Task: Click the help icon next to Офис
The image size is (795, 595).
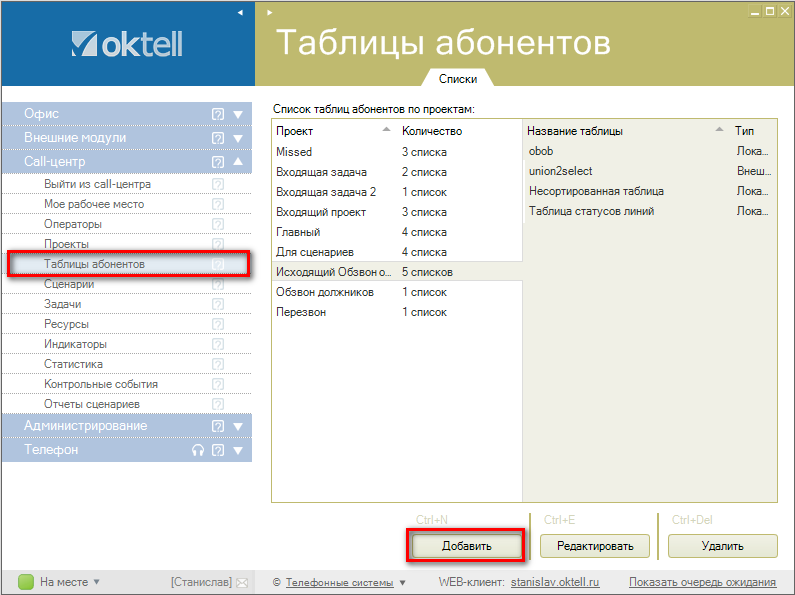Action: (218, 114)
